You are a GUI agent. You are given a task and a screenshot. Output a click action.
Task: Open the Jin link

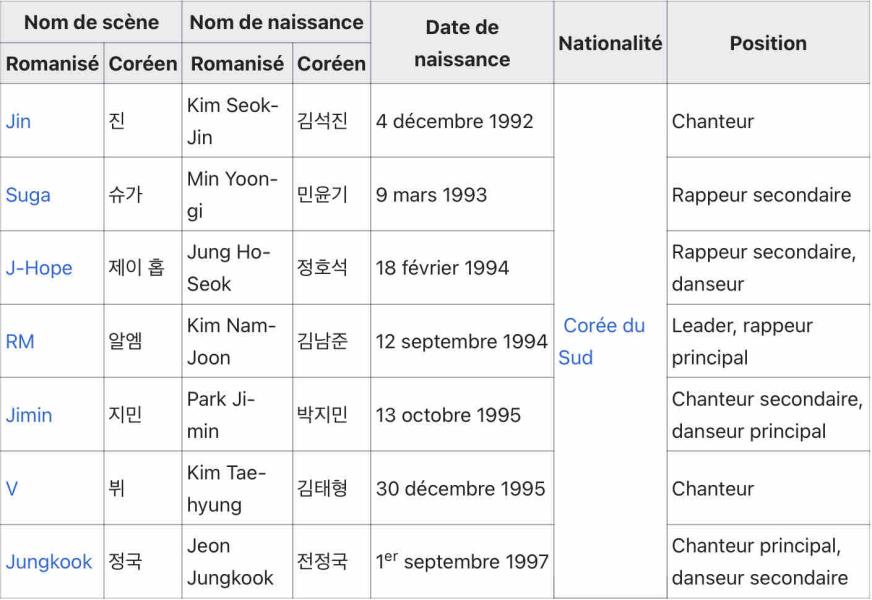18,121
